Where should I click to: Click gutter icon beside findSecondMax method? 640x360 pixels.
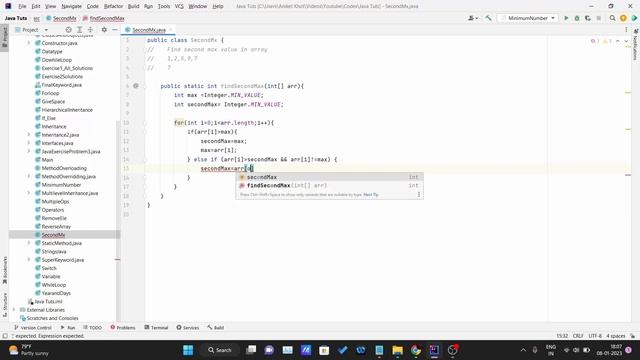tap(136, 86)
